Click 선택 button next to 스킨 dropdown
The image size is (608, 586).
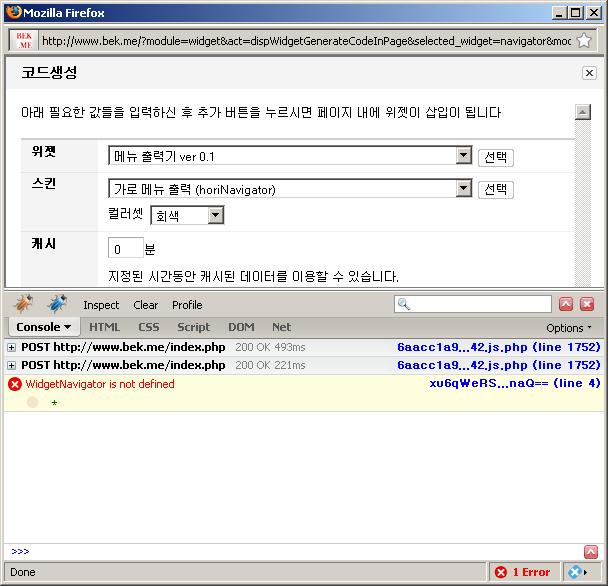pyautogui.click(x=496, y=190)
